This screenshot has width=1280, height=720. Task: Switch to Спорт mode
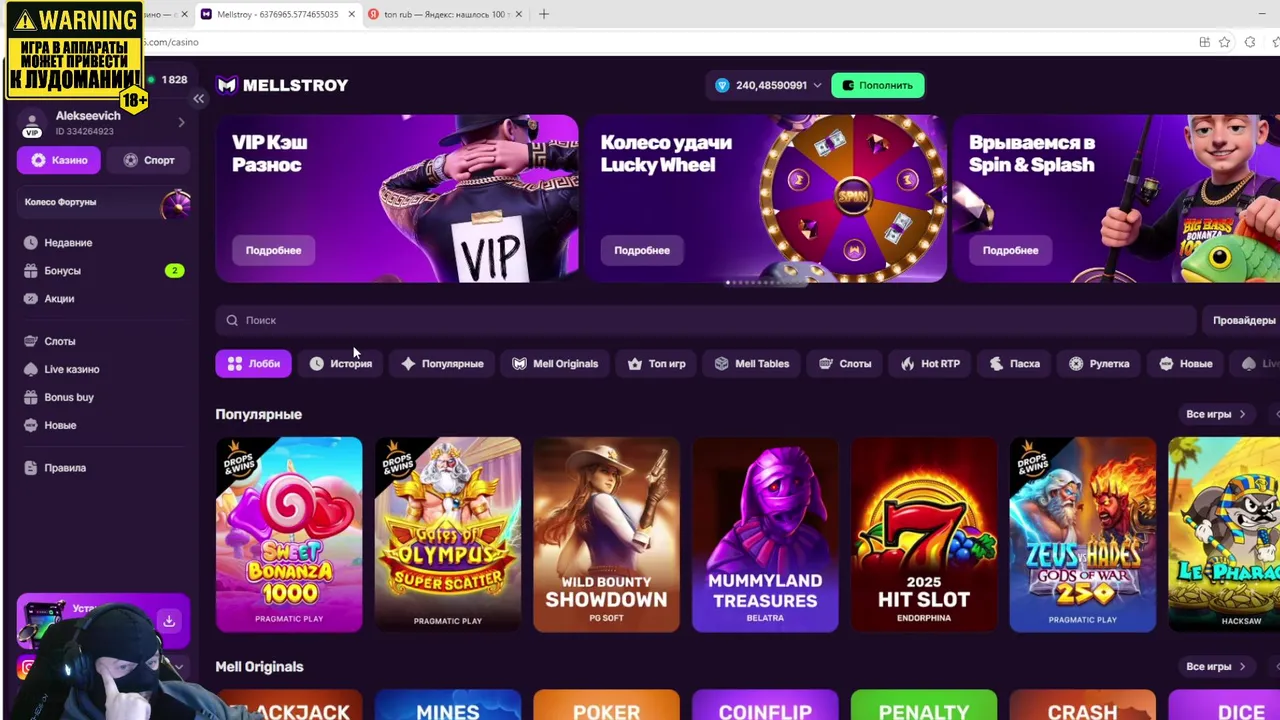click(x=149, y=160)
